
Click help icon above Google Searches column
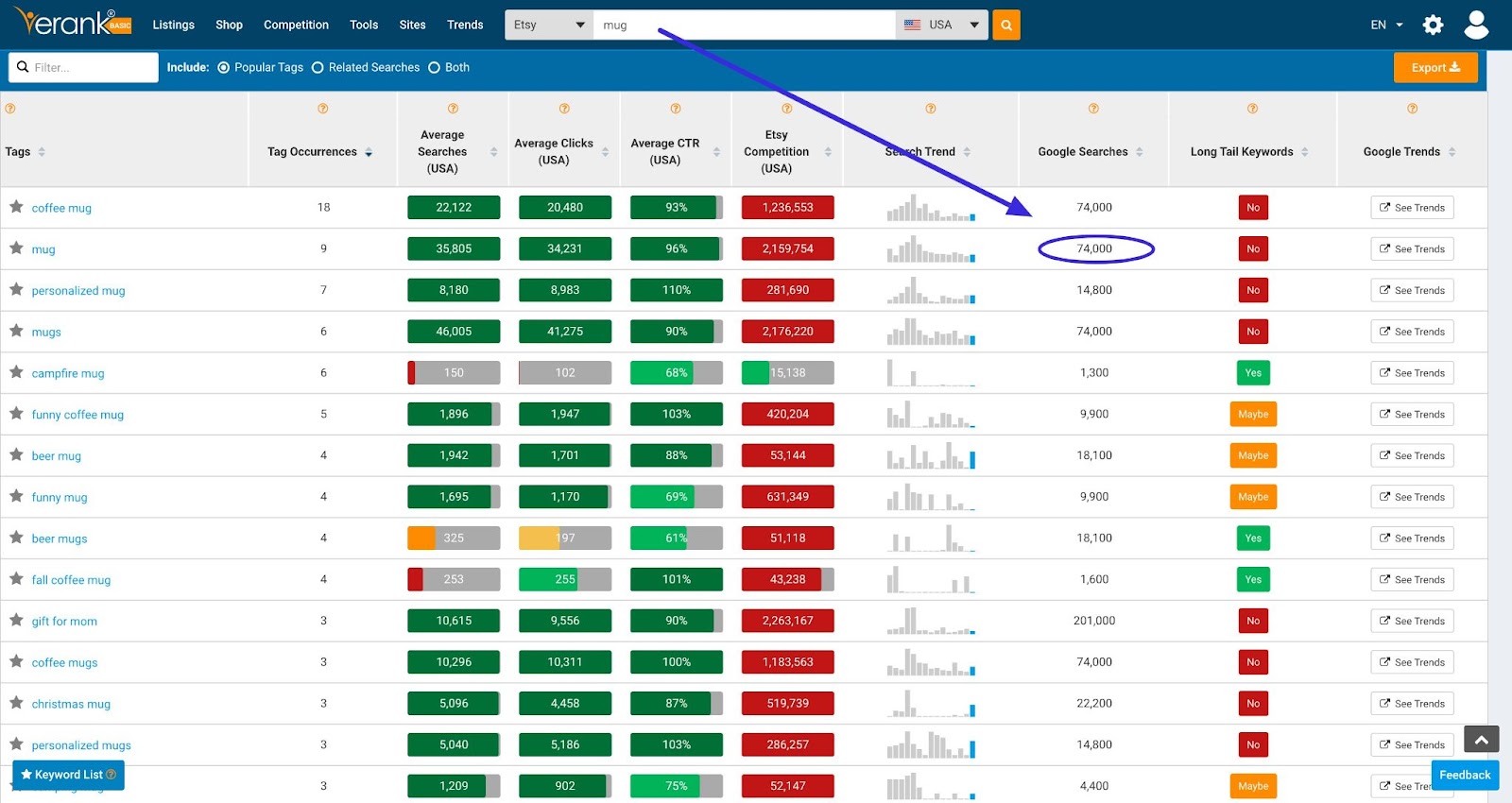pyautogui.click(x=1093, y=109)
